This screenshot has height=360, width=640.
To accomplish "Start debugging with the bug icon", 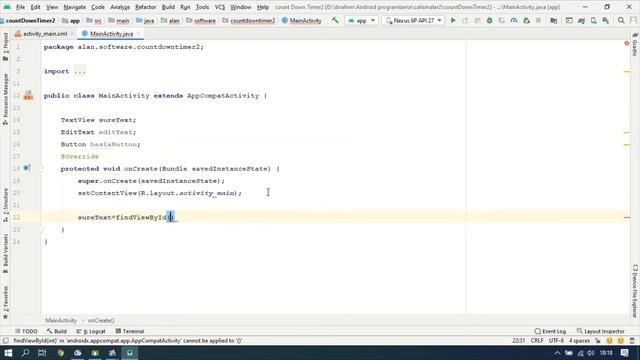I will 489,20.
